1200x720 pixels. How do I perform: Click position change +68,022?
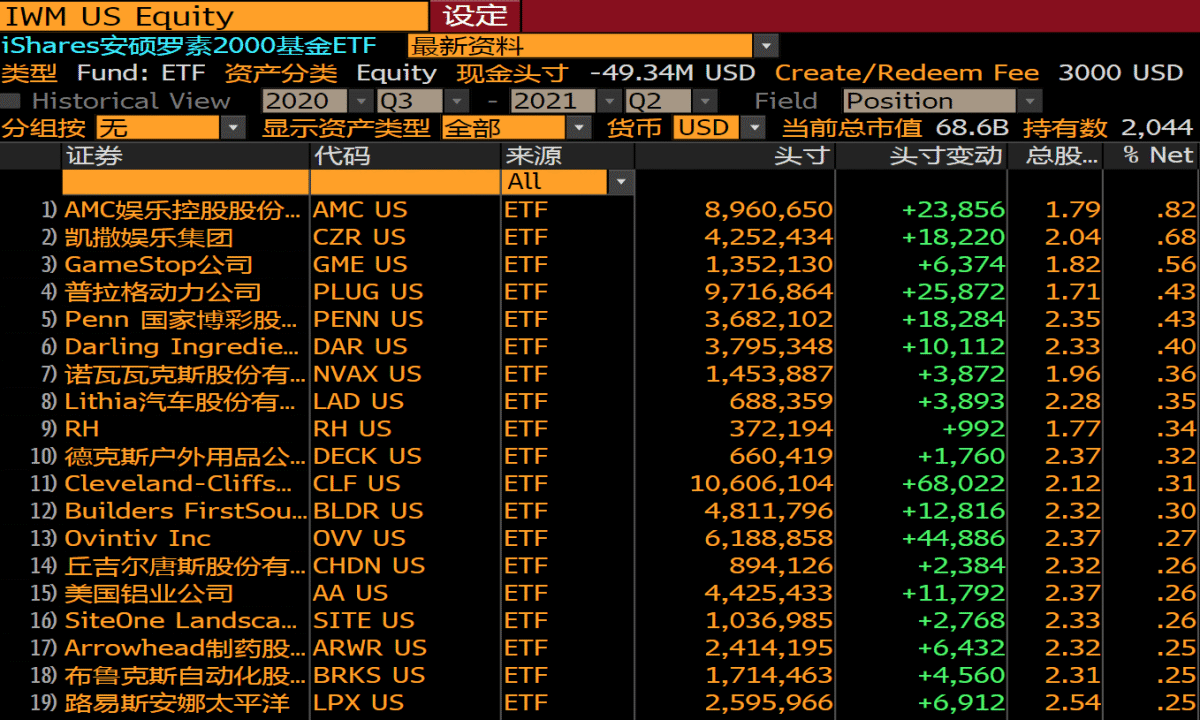tap(953, 483)
